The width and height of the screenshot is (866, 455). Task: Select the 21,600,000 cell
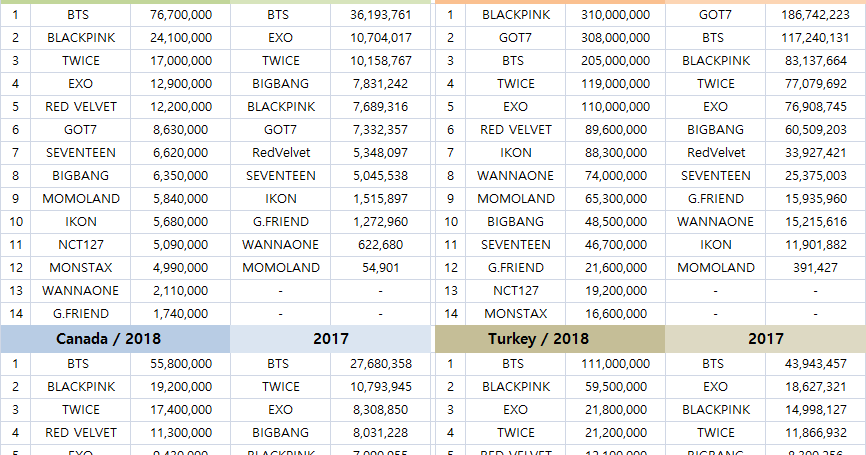tap(616, 268)
